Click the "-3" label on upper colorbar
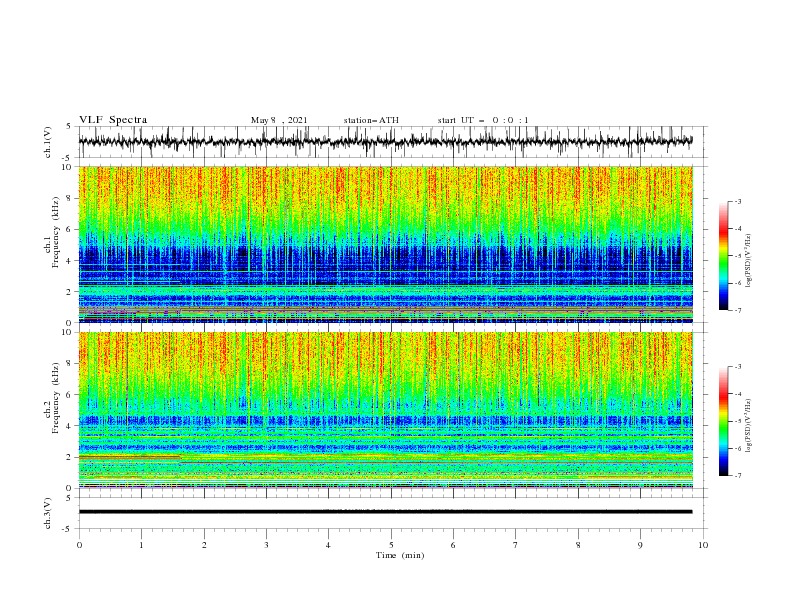 (737, 202)
